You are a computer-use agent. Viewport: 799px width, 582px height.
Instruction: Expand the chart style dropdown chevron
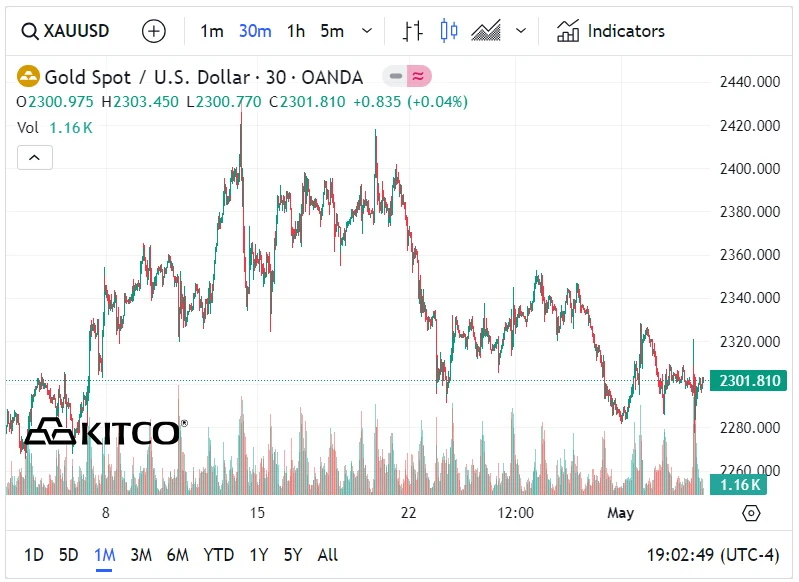click(520, 31)
